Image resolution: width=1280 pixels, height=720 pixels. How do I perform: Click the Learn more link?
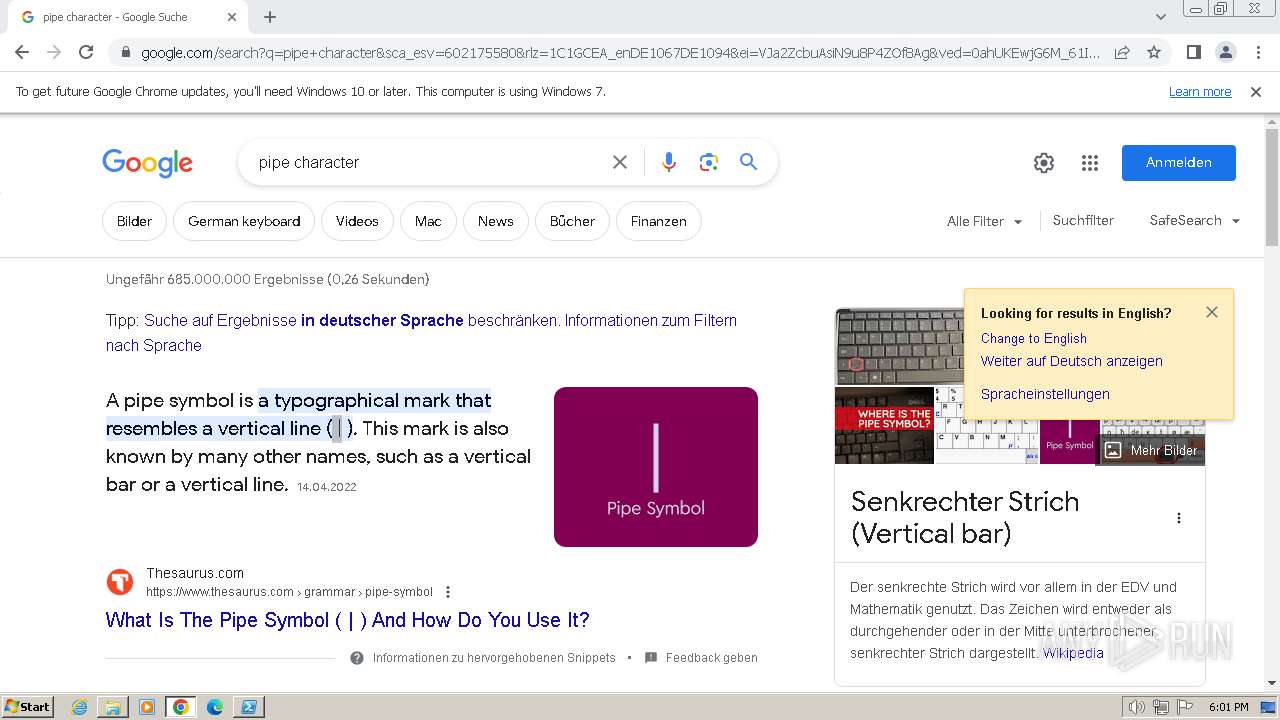click(1200, 92)
